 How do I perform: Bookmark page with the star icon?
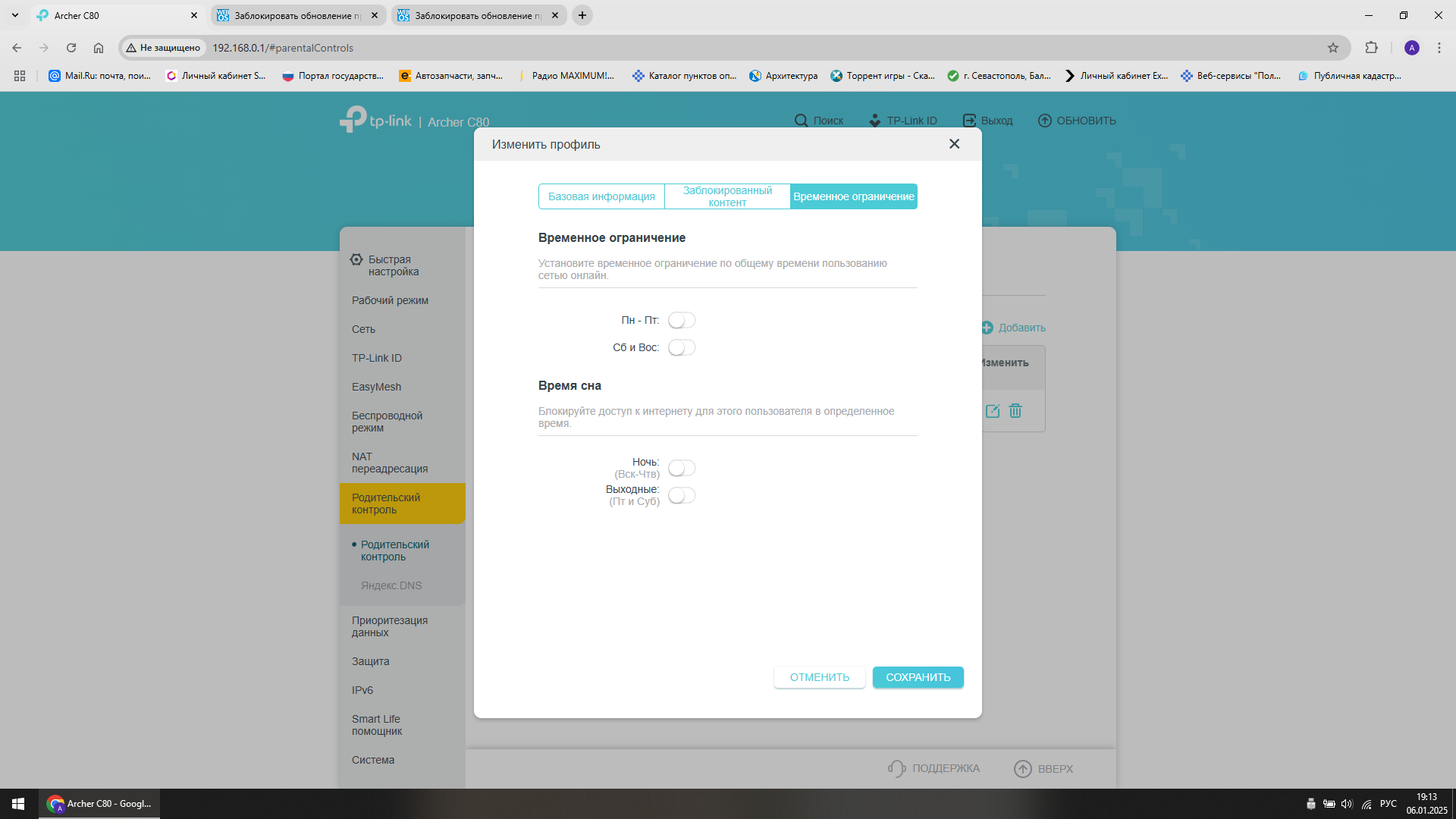1332,48
